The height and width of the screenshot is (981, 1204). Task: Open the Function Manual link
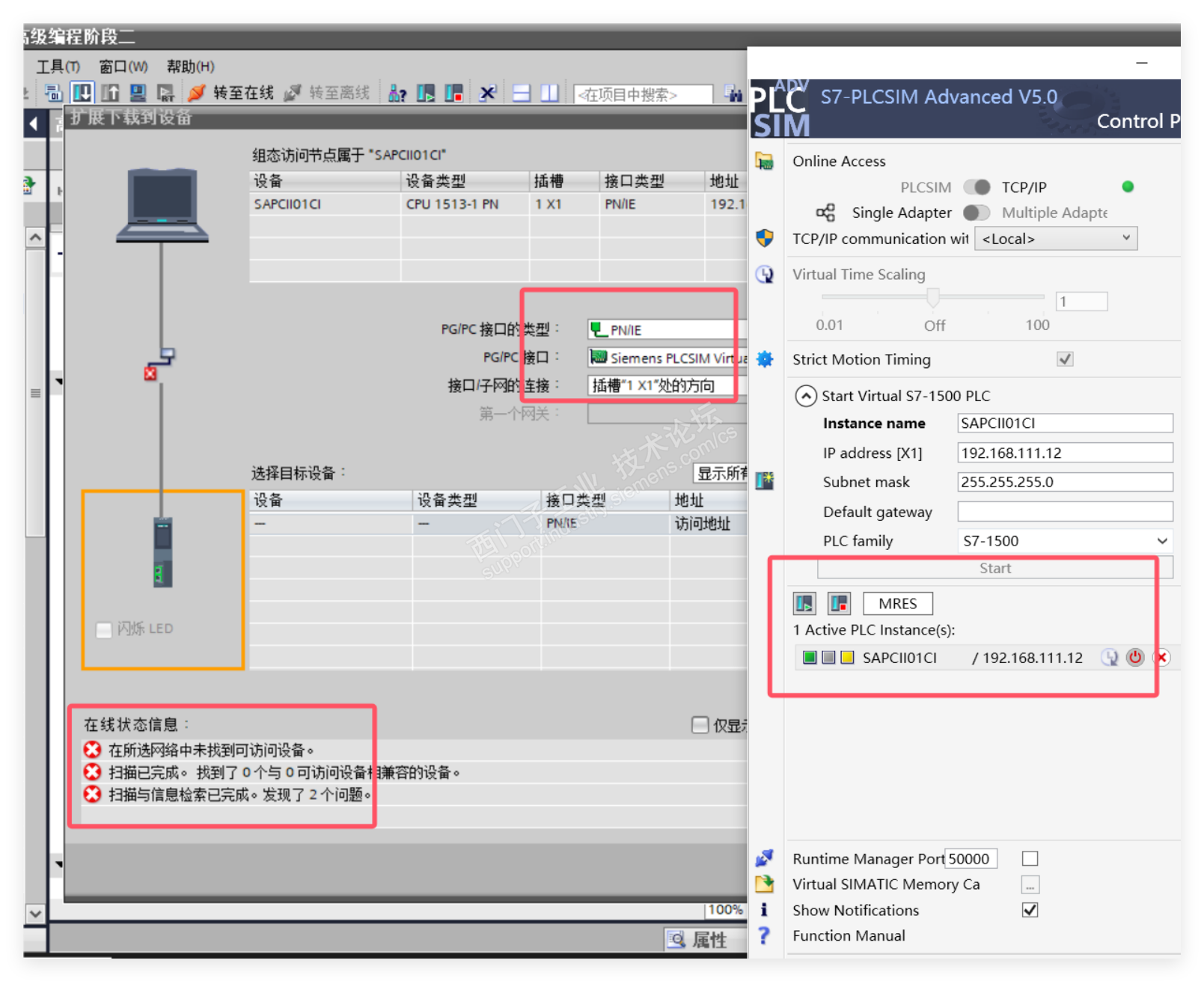click(x=849, y=935)
